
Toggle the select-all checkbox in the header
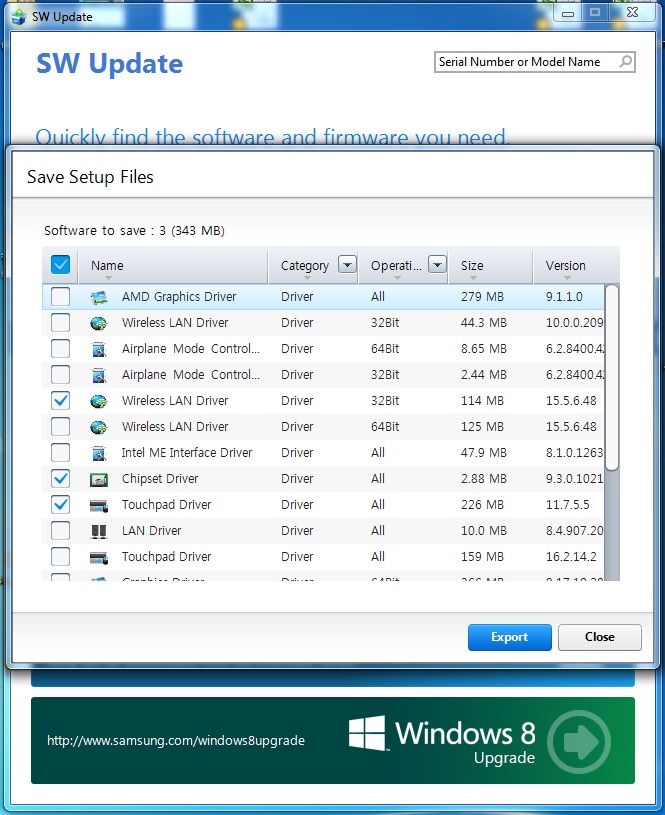pyautogui.click(x=60, y=265)
